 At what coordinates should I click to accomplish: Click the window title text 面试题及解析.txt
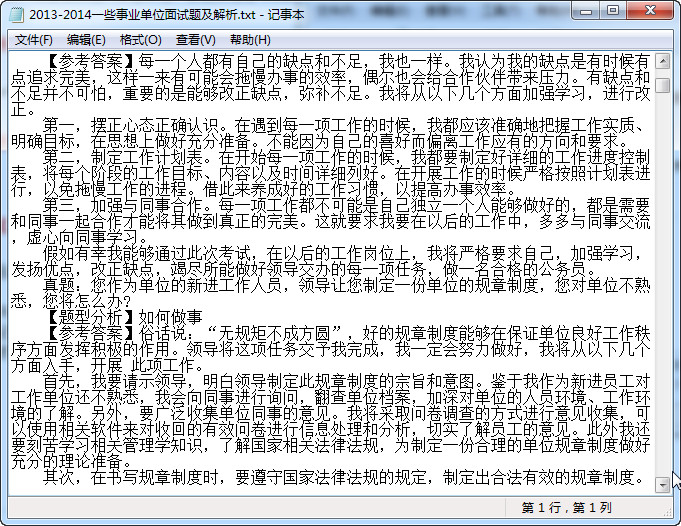[205, 15]
